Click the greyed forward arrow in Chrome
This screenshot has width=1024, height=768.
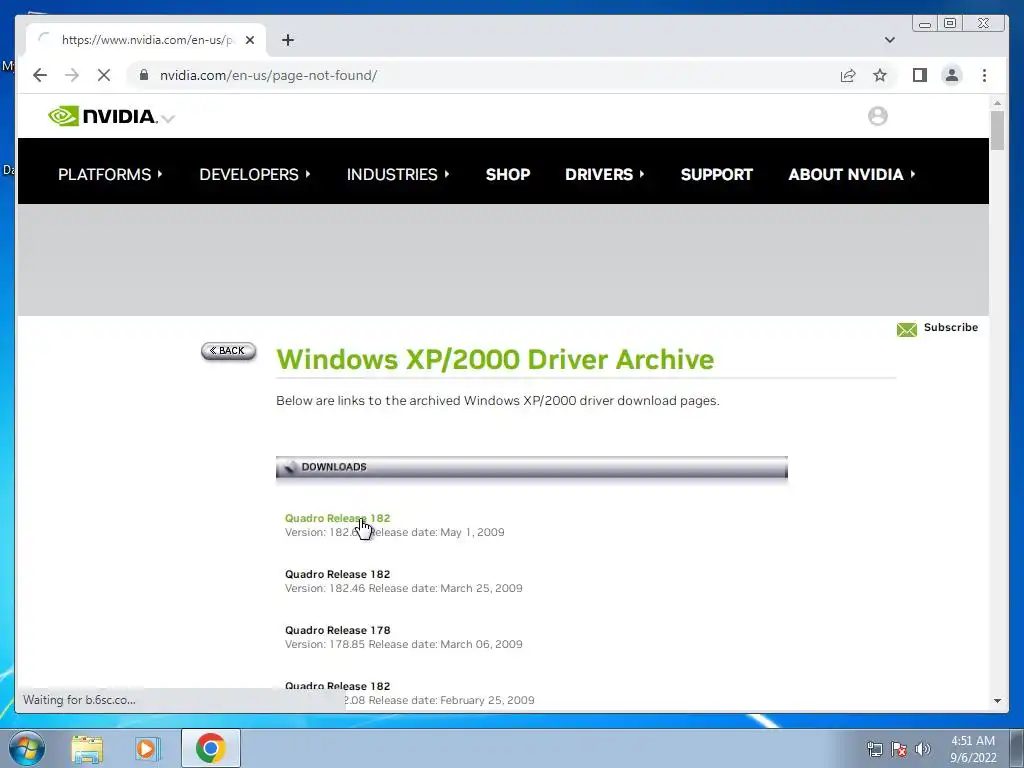pos(72,75)
